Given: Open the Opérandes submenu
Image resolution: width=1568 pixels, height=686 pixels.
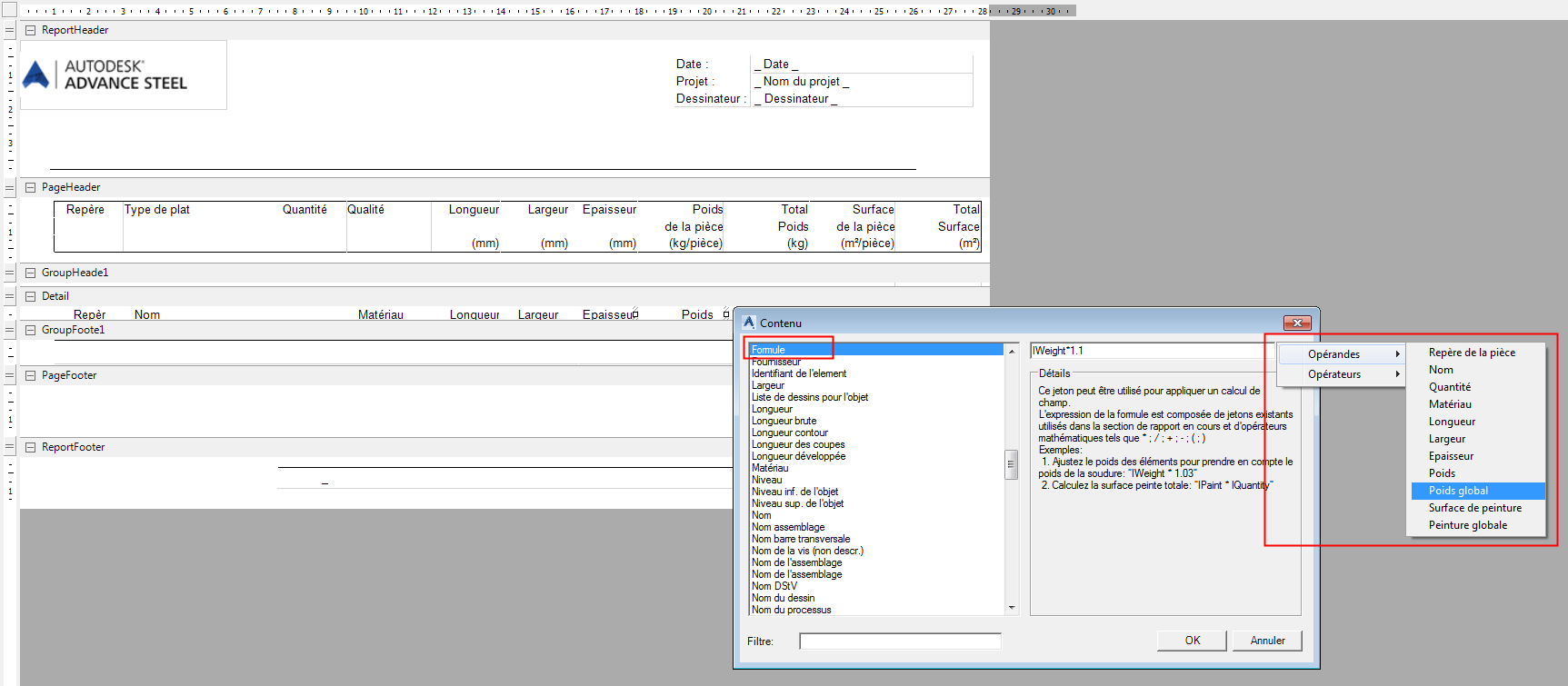Looking at the screenshot, I should tap(1342, 354).
